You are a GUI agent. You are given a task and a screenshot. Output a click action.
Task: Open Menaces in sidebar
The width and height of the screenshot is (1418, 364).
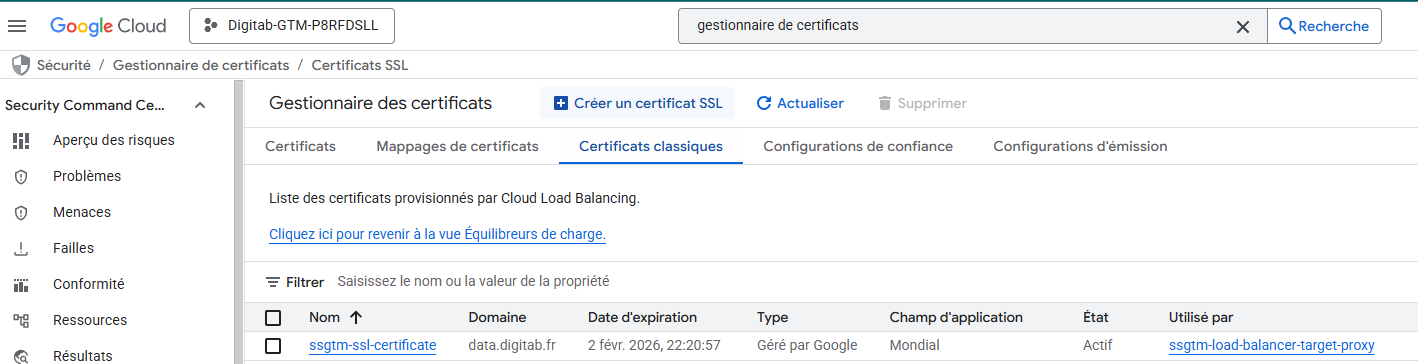(x=82, y=212)
